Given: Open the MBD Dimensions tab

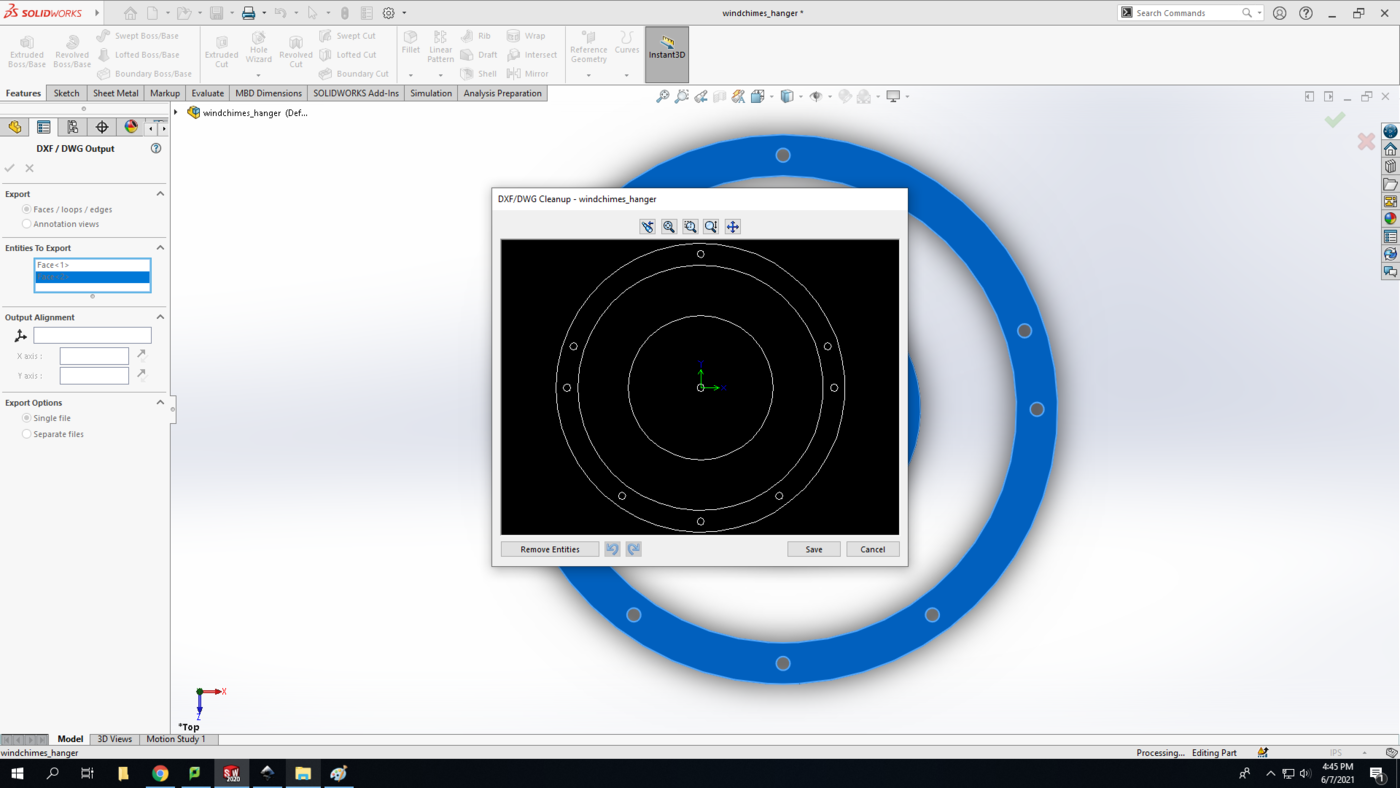Looking at the screenshot, I should [268, 93].
